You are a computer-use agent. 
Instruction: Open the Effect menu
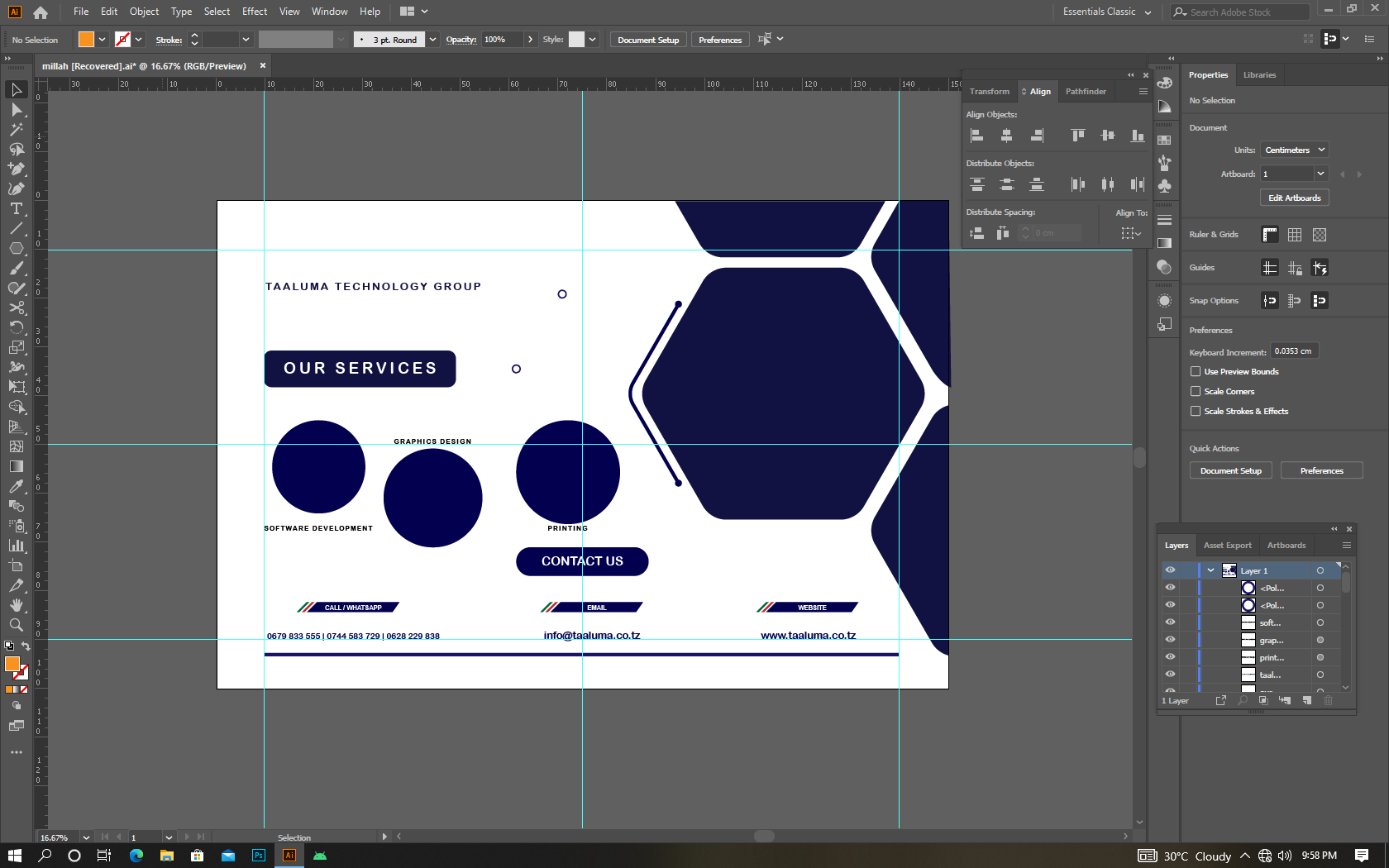coord(255,12)
